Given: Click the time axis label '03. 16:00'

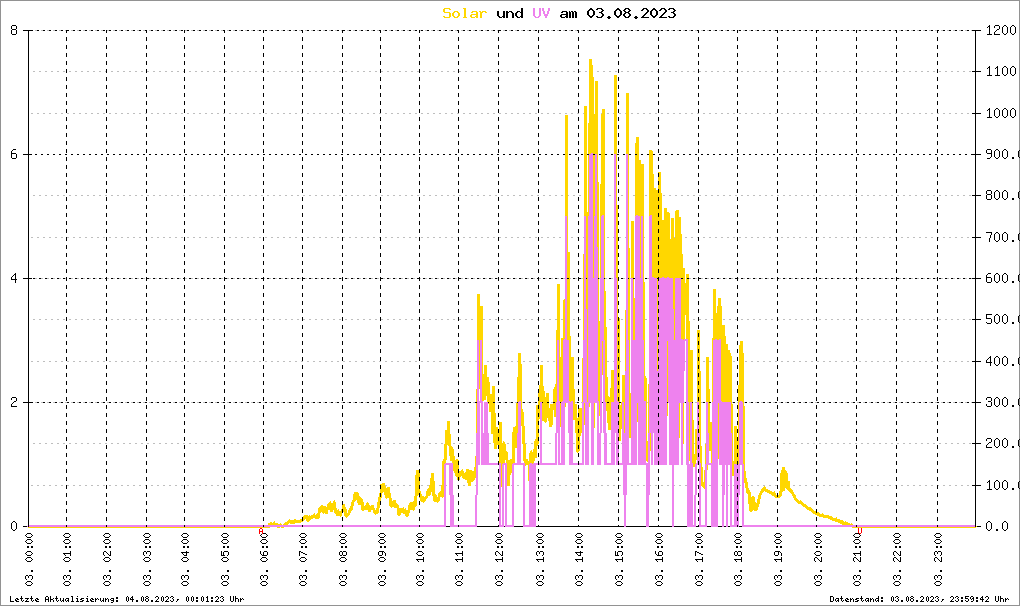Looking at the screenshot, I should [659, 559].
